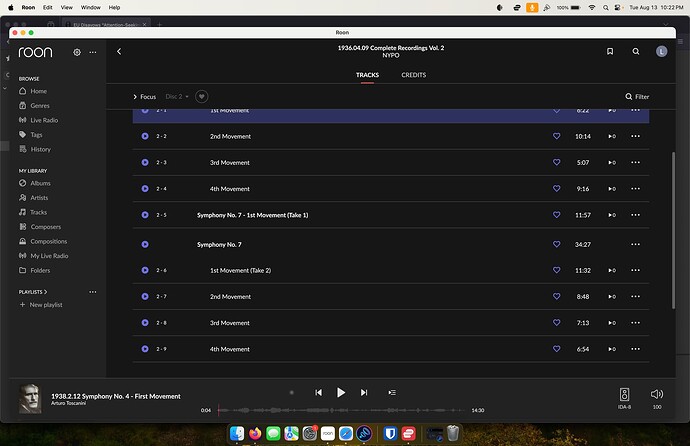Screen dimensions: 690x446
Task: Open Firefox from the Dock
Action: 255,434
